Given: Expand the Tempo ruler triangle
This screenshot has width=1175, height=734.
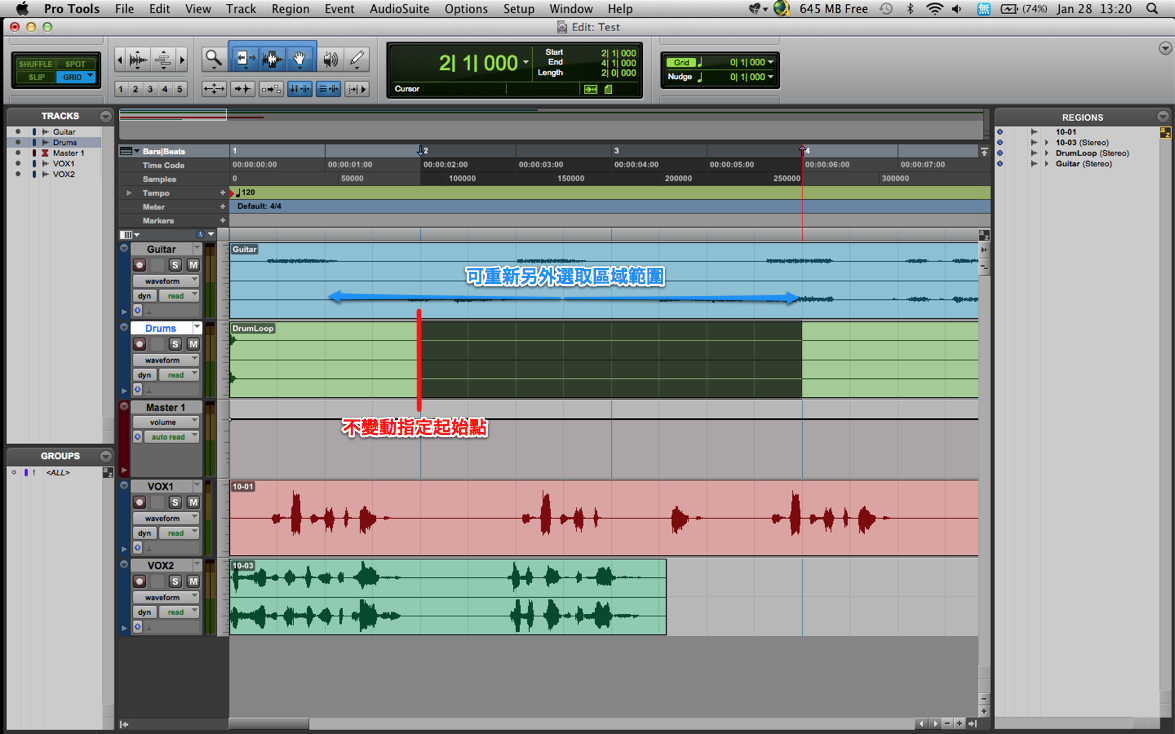Looking at the screenshot, I should tap(129, 193).
